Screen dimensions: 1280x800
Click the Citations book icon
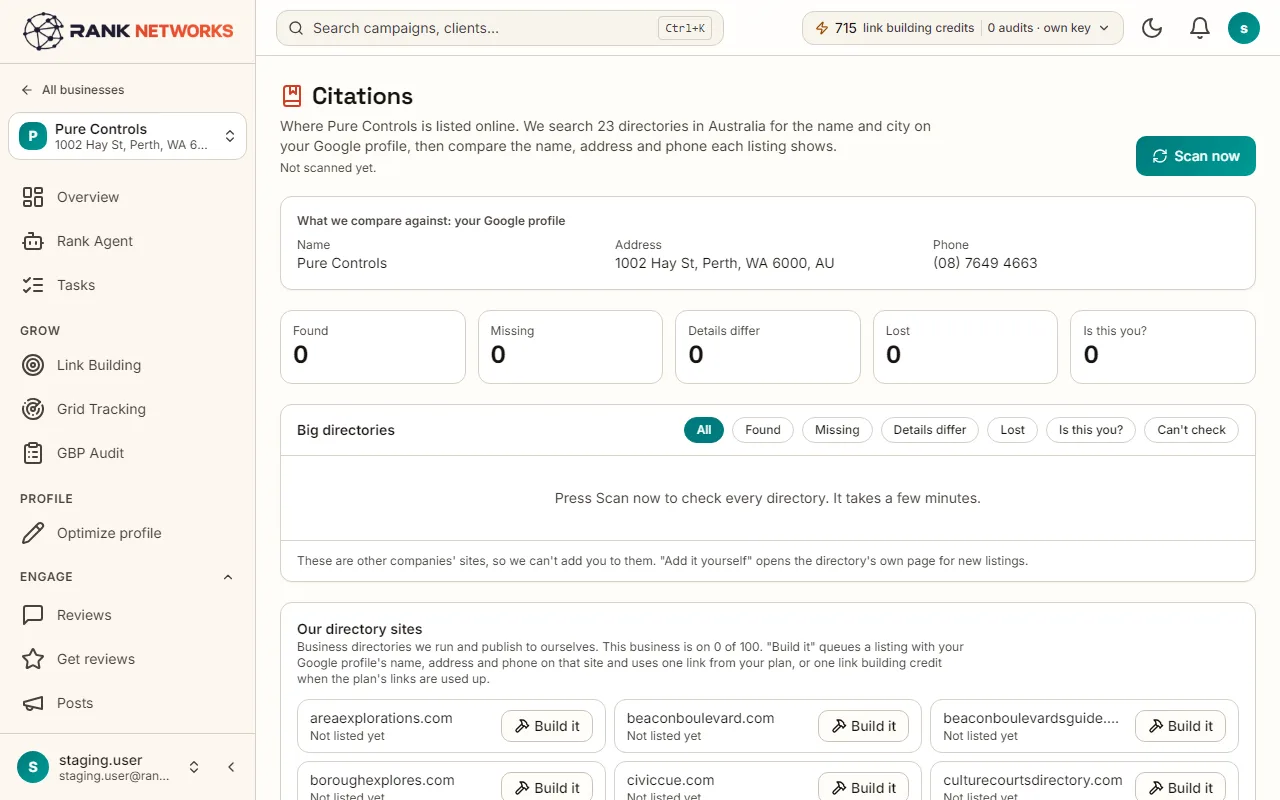[x=292, y=96]
